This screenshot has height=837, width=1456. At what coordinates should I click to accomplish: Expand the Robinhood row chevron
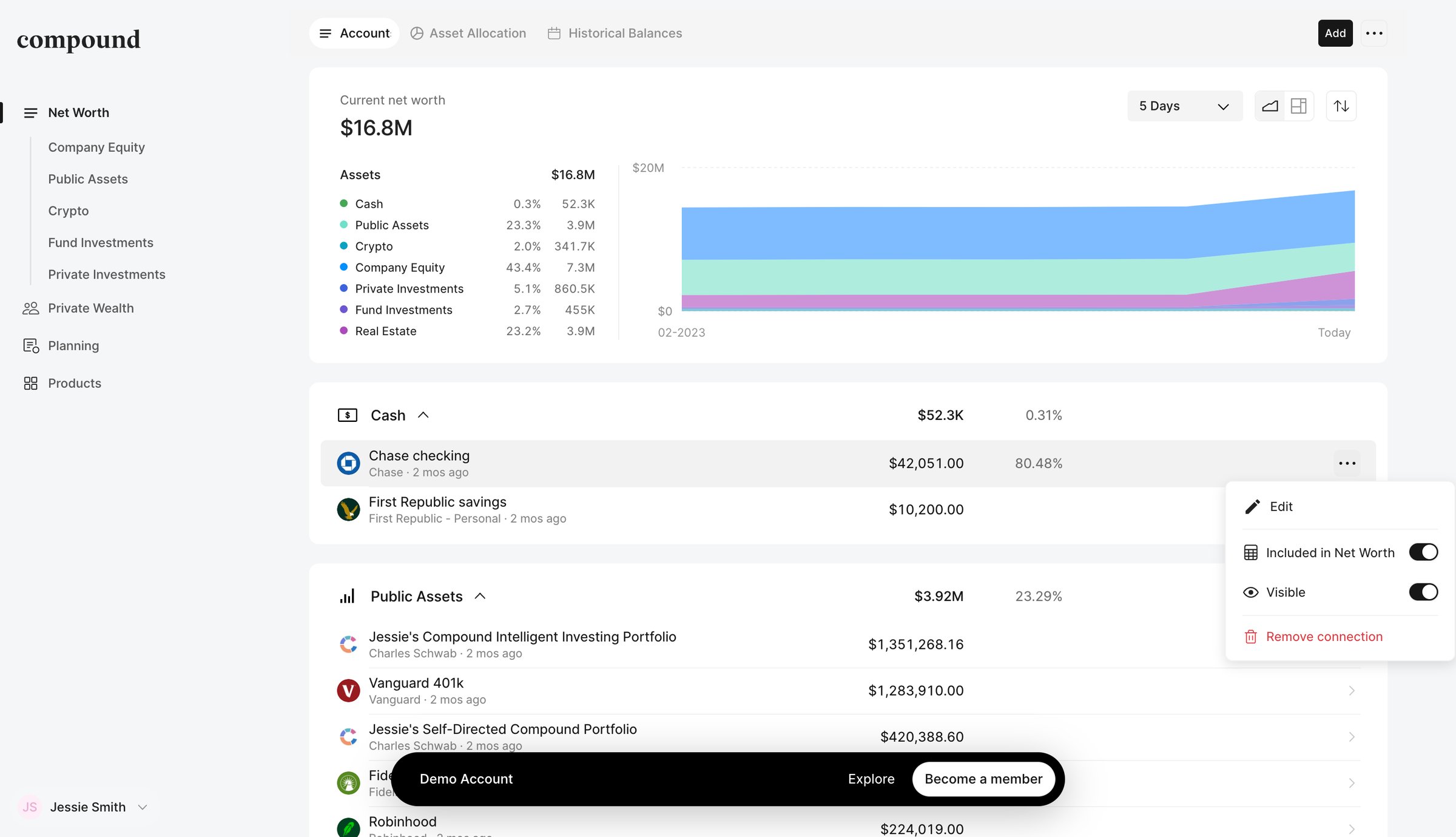tap(1352, 829)
